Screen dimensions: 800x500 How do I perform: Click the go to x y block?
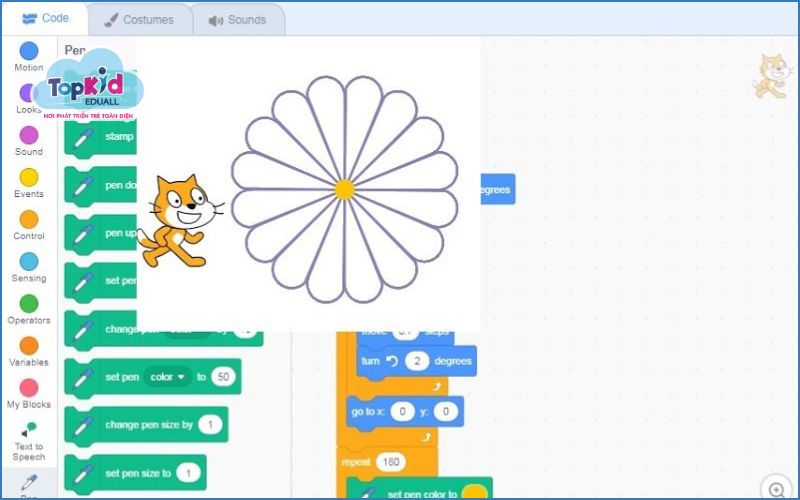pyautogui.click(x=405, y=412)
